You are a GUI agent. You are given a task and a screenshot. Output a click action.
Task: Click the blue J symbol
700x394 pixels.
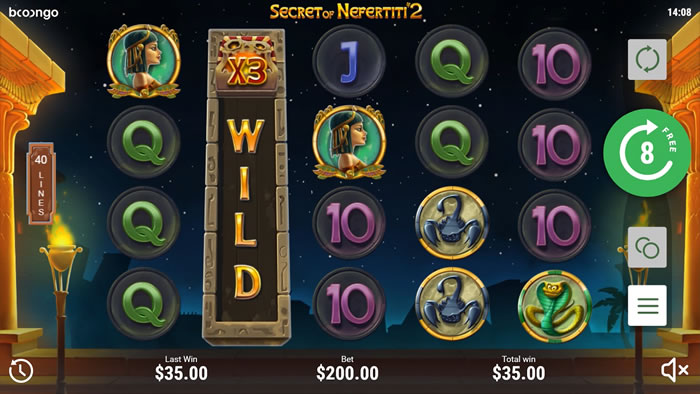tap(349, 62)
